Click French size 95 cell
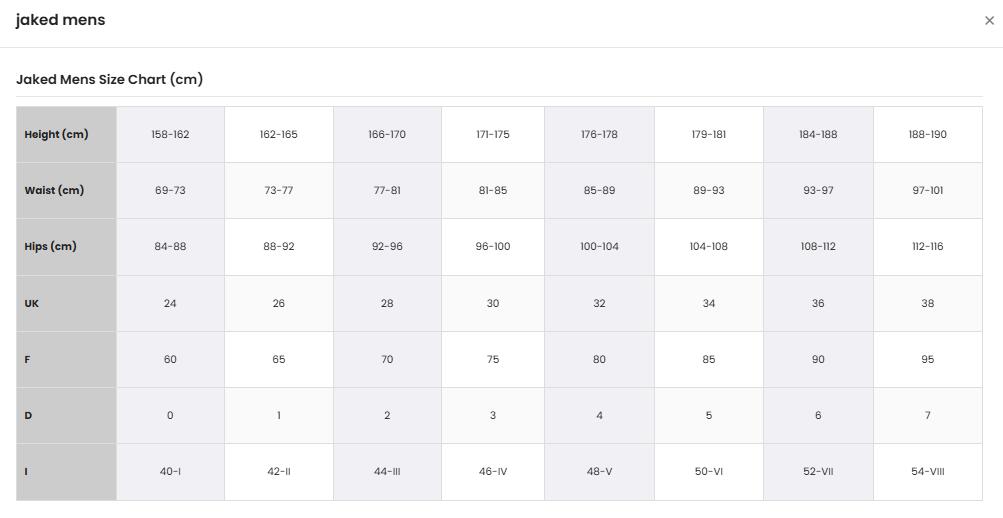Screen dimensions: 1003x518 [928, 359]
